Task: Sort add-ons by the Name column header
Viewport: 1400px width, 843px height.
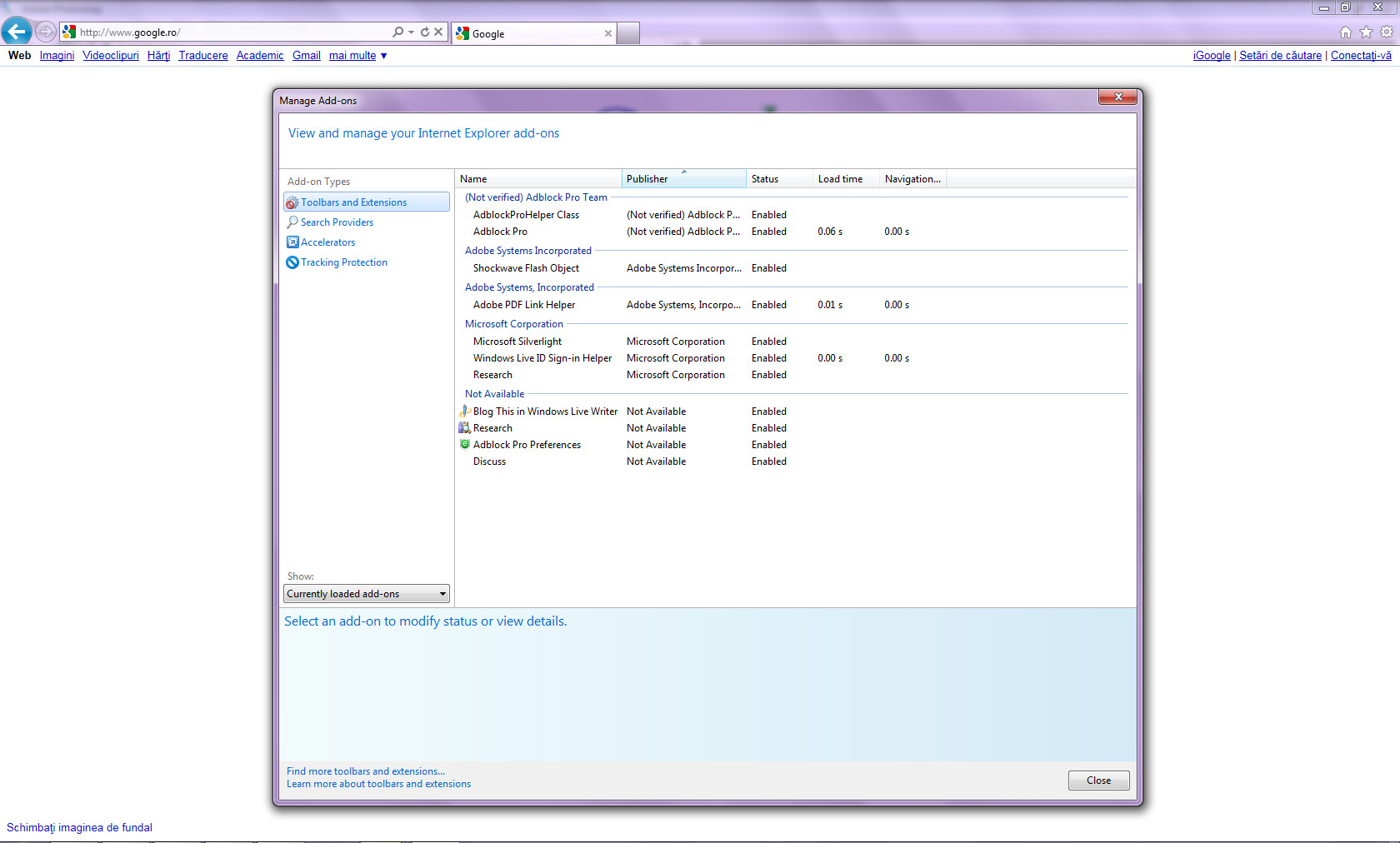Action: pyautogui.click(x=538, y=179)
